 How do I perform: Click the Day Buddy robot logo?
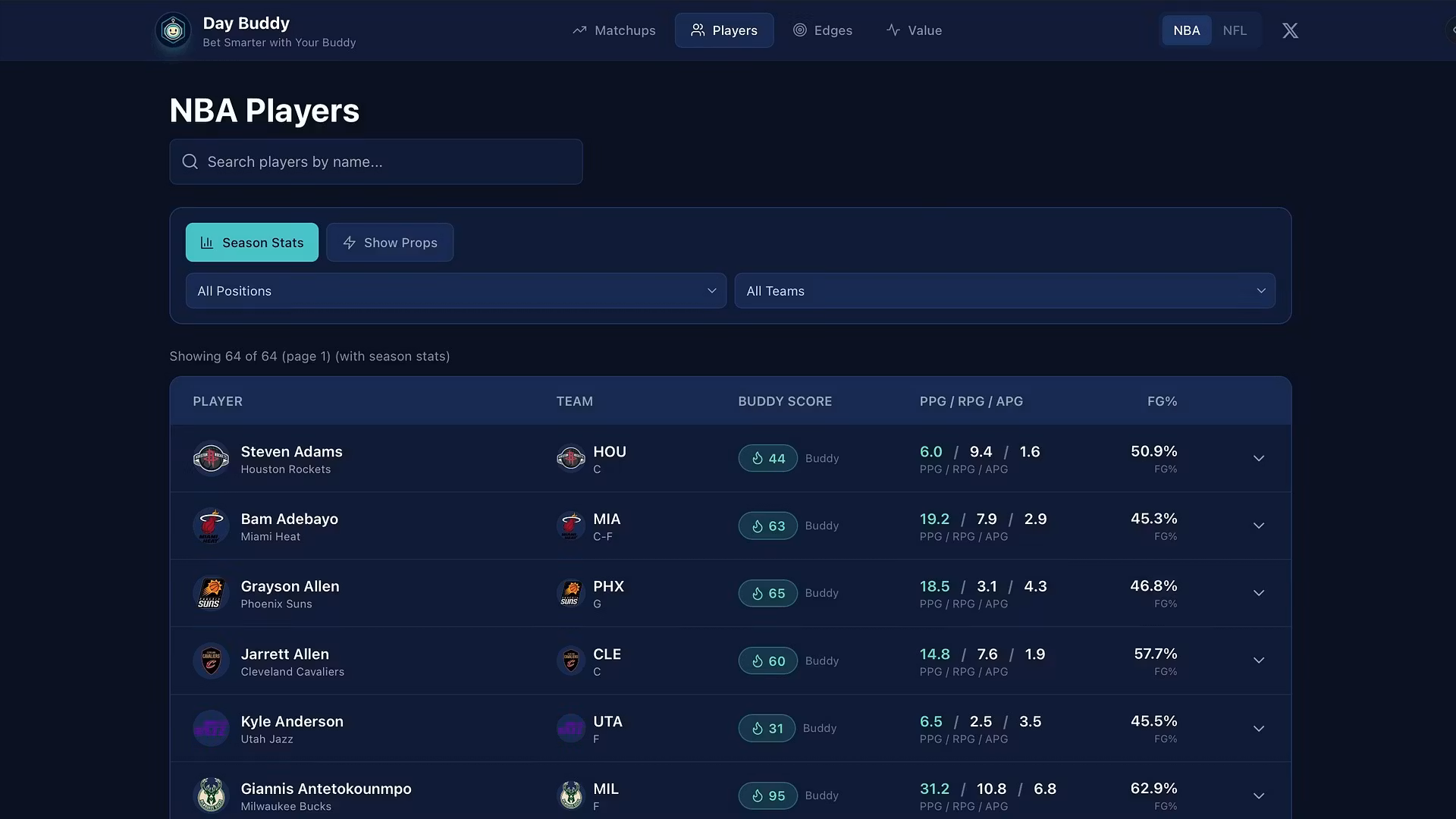click(x=173, y=31)
